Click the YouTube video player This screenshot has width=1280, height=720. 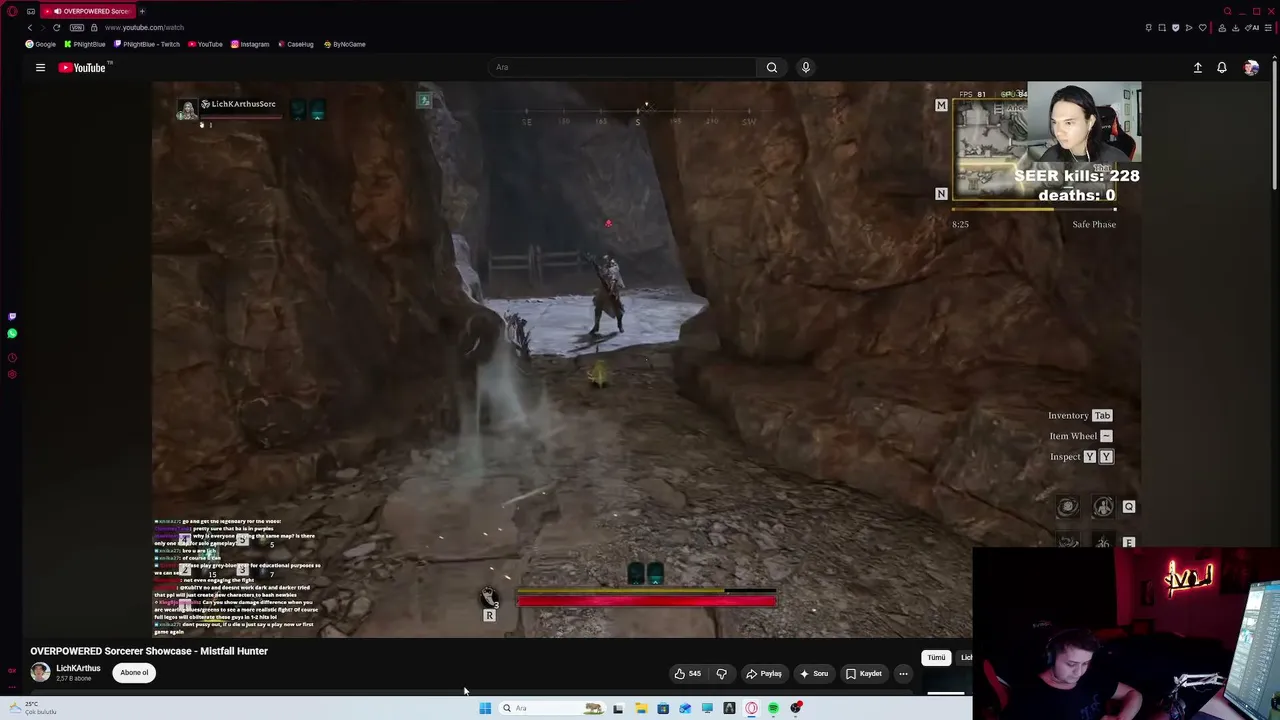click(646, 359)
